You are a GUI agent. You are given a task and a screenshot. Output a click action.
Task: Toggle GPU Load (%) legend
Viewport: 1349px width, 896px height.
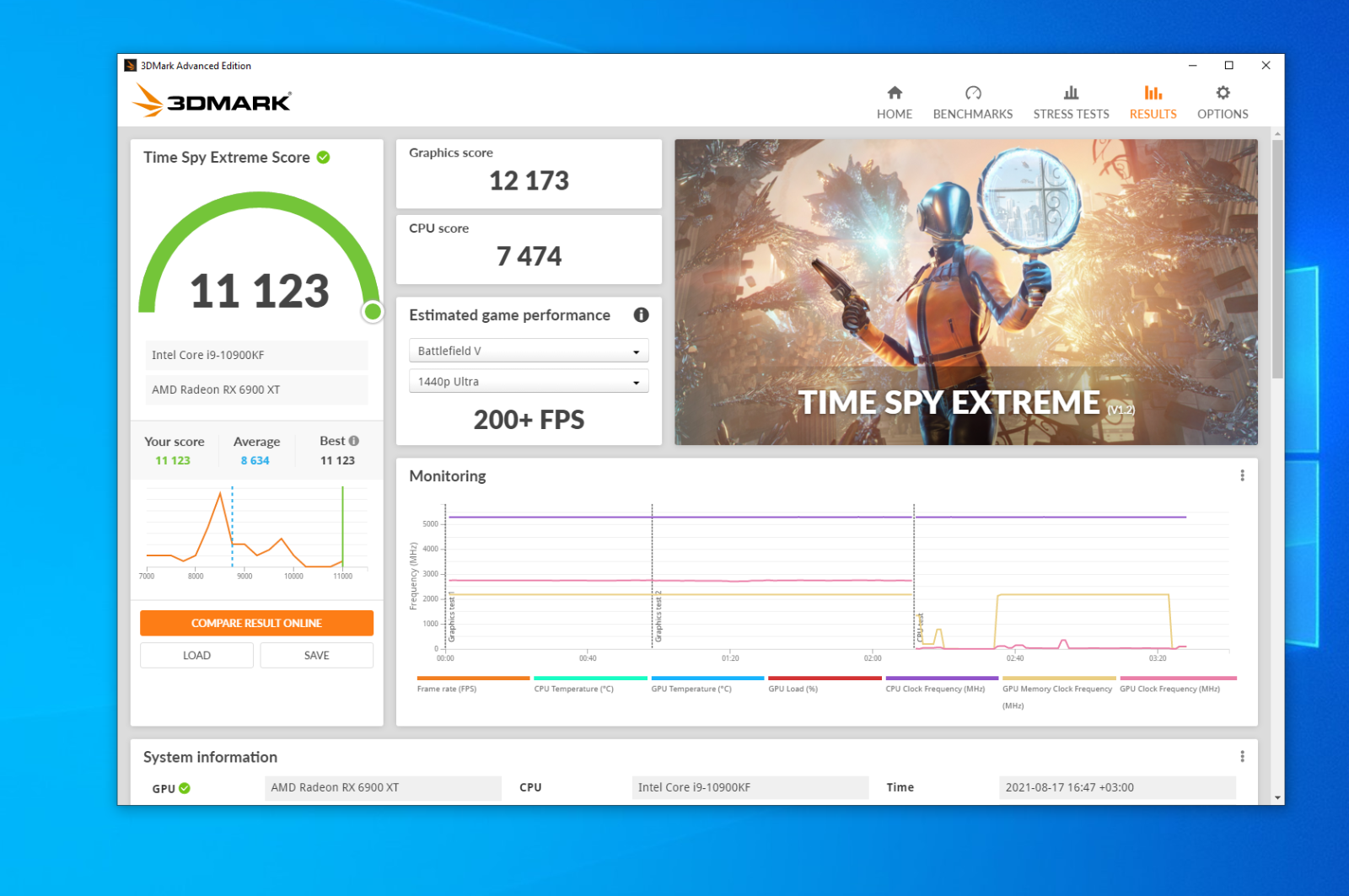pos(825,684)
